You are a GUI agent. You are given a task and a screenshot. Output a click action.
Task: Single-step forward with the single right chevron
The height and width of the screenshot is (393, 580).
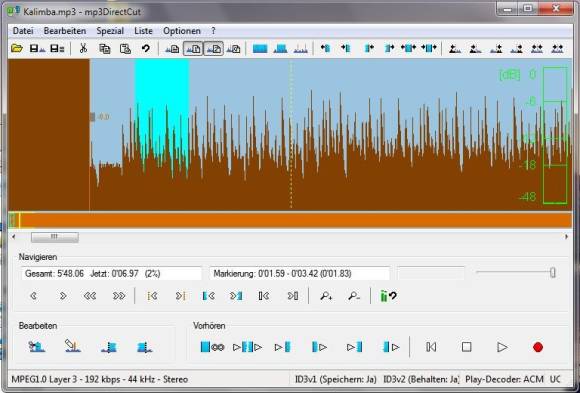63,296
